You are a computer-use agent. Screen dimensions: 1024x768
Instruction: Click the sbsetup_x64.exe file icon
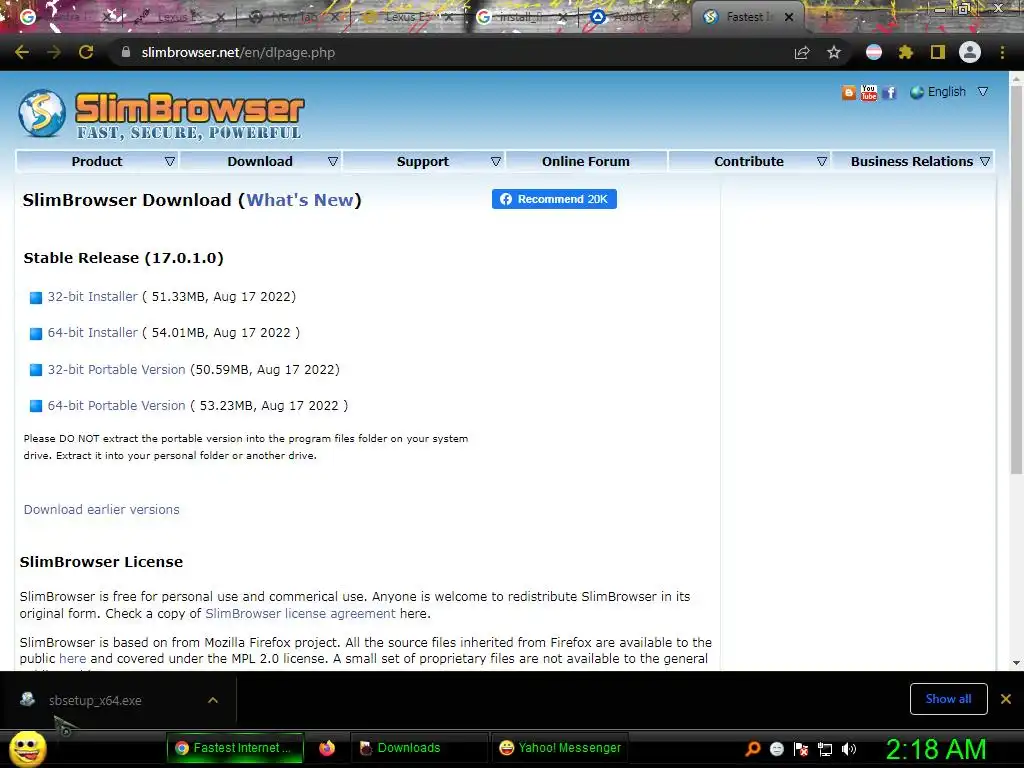[x=27, y=699]
